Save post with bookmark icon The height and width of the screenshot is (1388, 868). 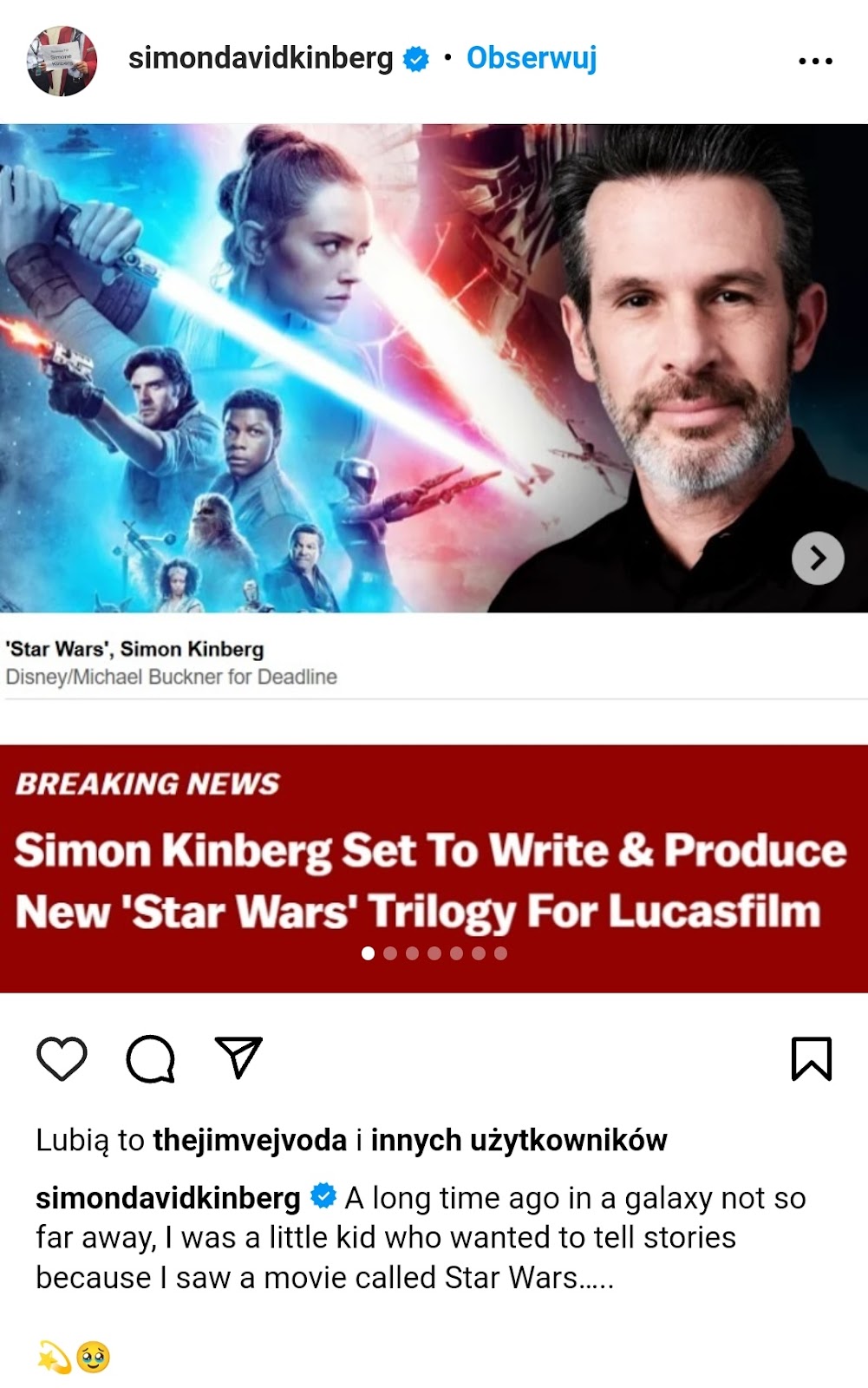pyautogui.click(x=812, y=1058)
